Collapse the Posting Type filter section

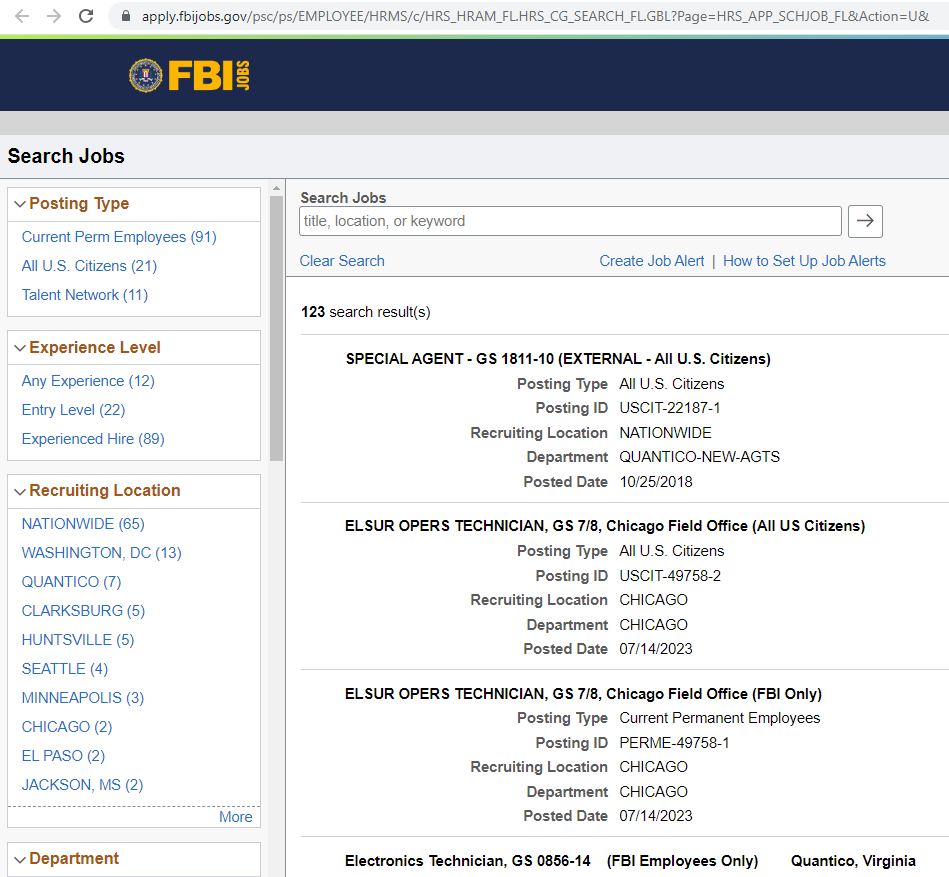pos(20,204)
